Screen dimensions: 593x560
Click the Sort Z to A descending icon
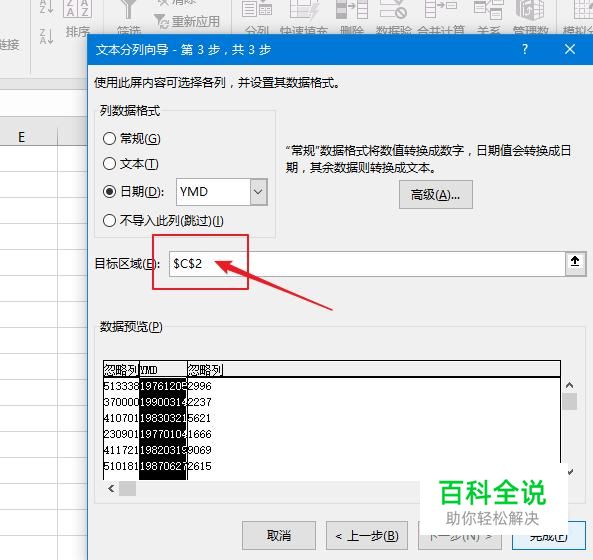coord(47,36)
